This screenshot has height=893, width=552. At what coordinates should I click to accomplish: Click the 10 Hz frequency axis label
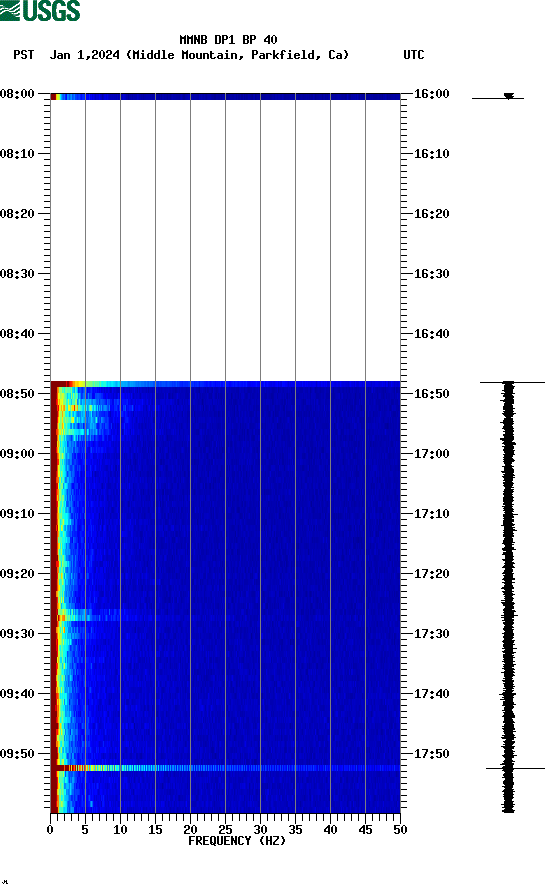[120, 830]
